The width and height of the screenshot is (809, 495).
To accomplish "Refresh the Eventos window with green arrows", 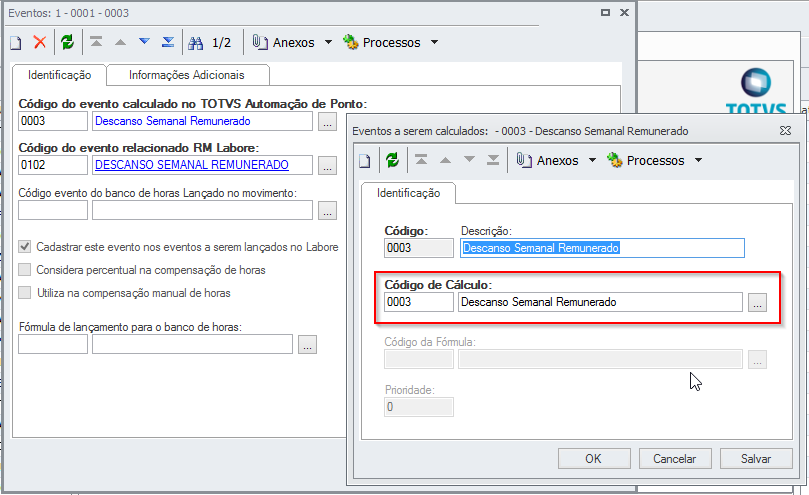I will (68, 42).
